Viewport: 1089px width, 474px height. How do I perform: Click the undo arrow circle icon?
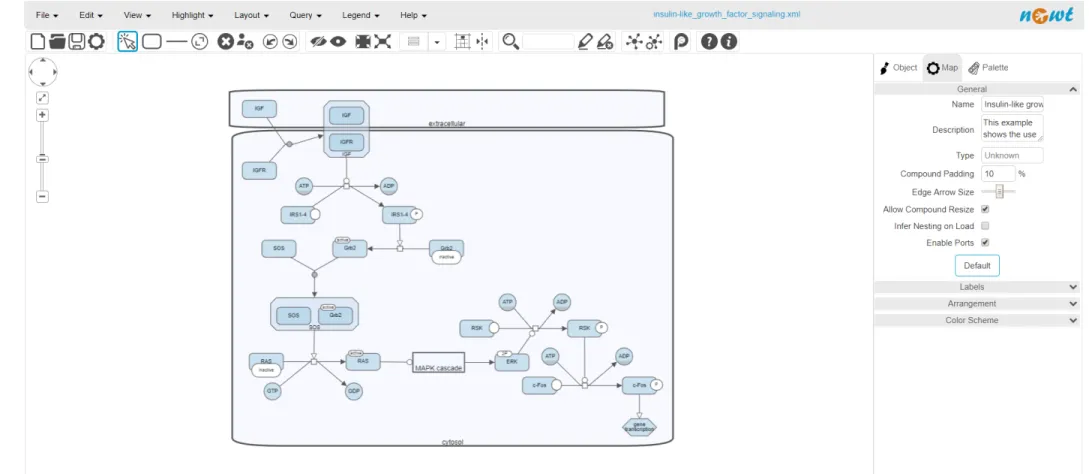click(270, 42)
